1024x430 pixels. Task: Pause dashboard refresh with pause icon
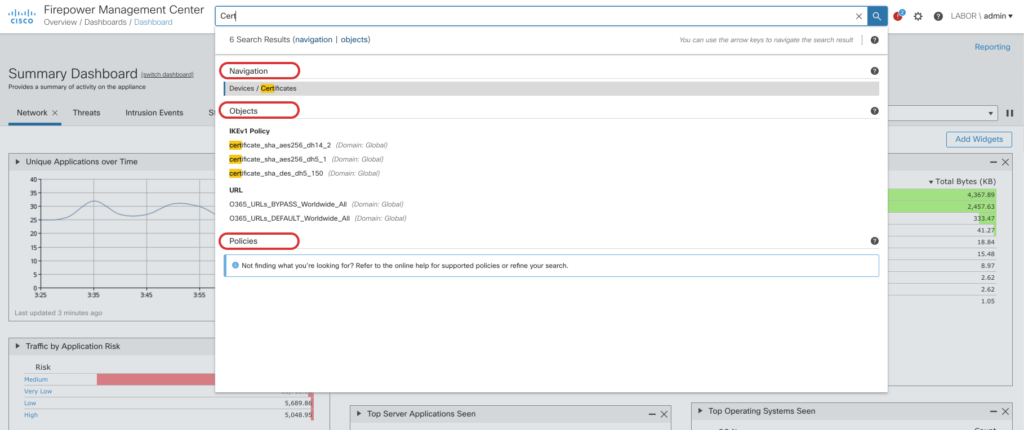[1010, 113]
